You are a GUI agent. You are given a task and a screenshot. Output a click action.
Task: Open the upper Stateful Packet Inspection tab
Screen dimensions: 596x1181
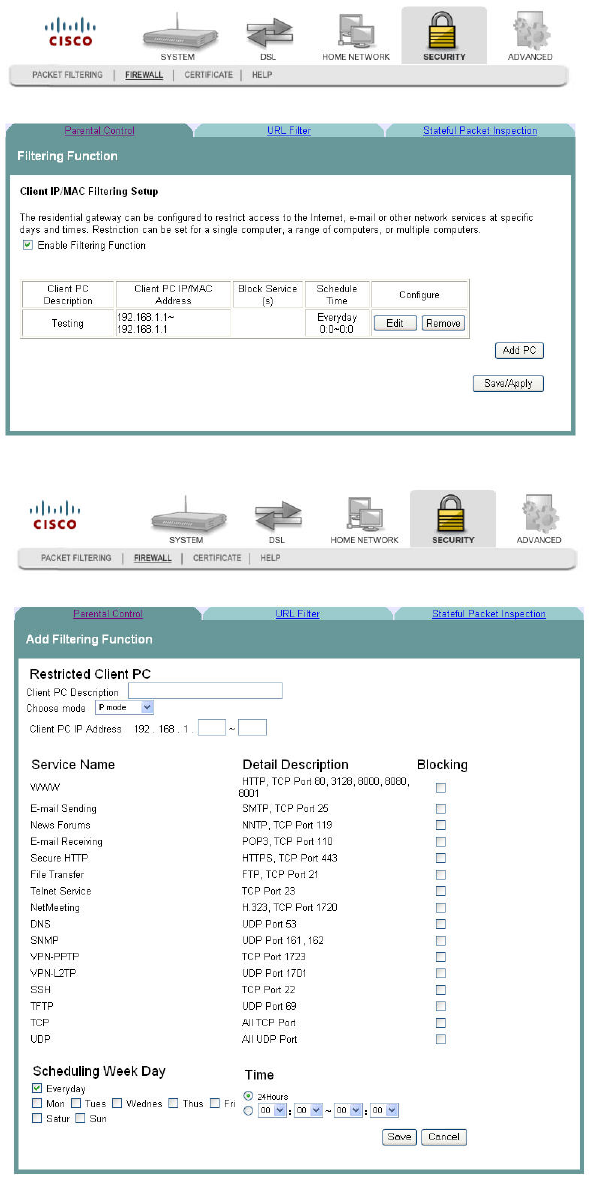pyautogui.click(x=480, y=130)
